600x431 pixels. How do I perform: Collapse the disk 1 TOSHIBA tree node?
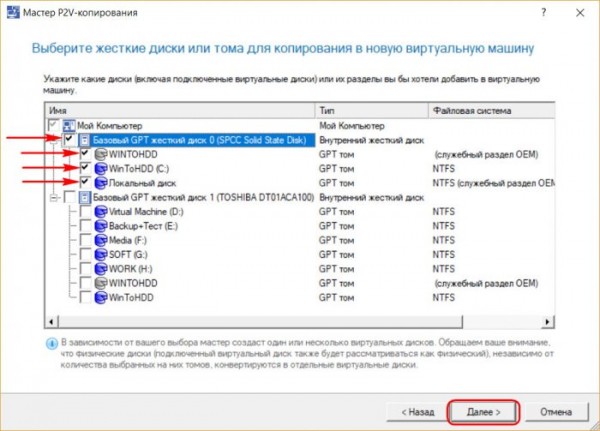pos(54,198)
